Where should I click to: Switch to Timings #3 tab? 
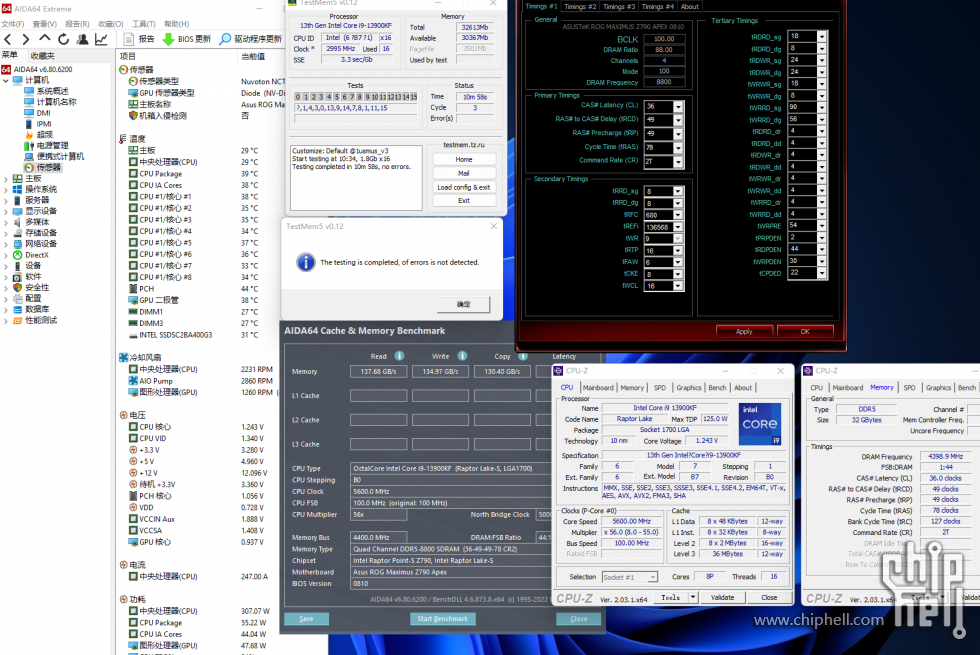click(x=618, y=6)
